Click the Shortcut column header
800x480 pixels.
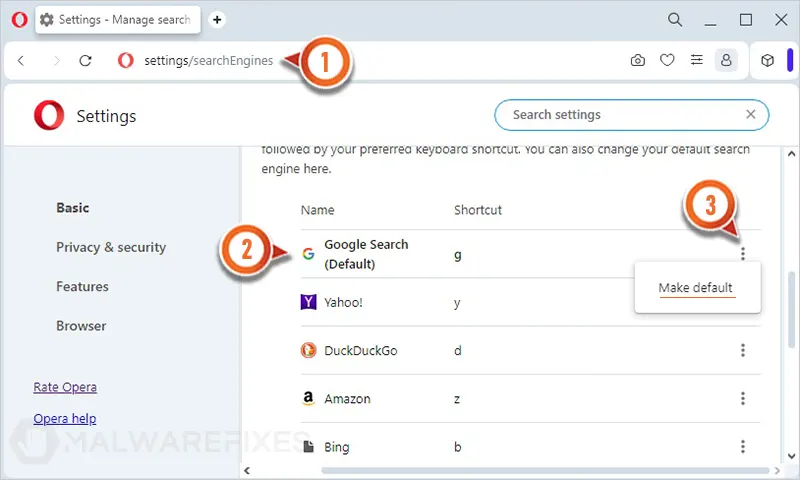[x=478, y=210]
